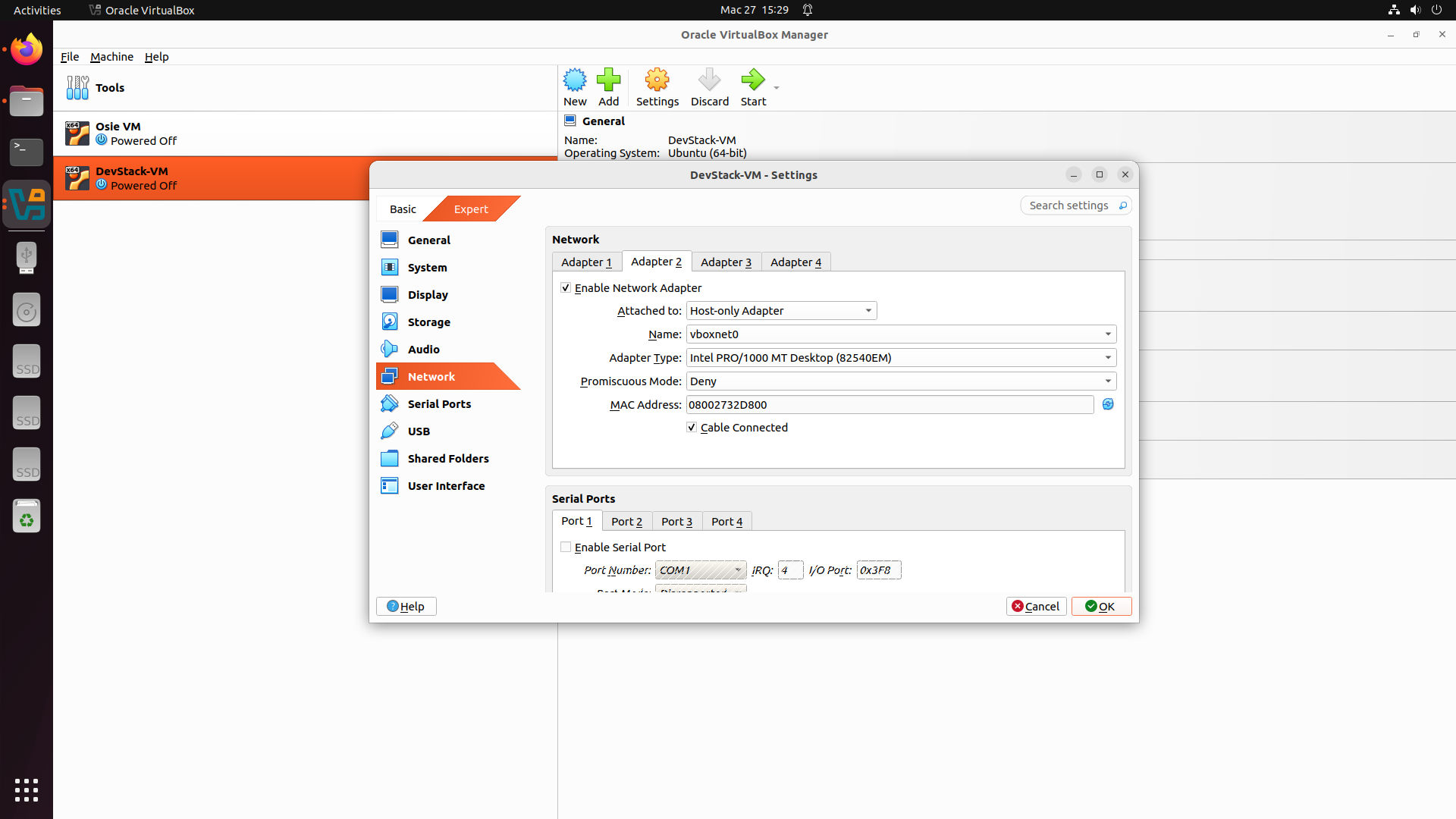Show Applications grid in the dock

(x=27, y=789)
